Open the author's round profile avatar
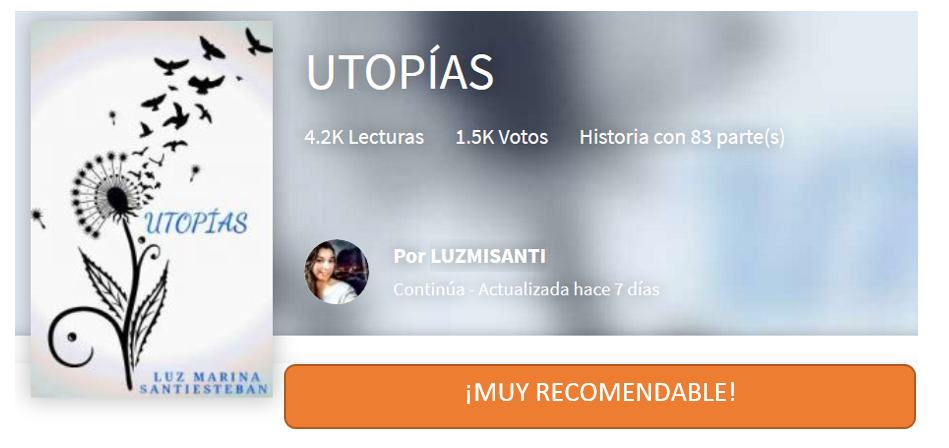Image resolution: width=949 pixels, height=448 pixels. [337, 271]
